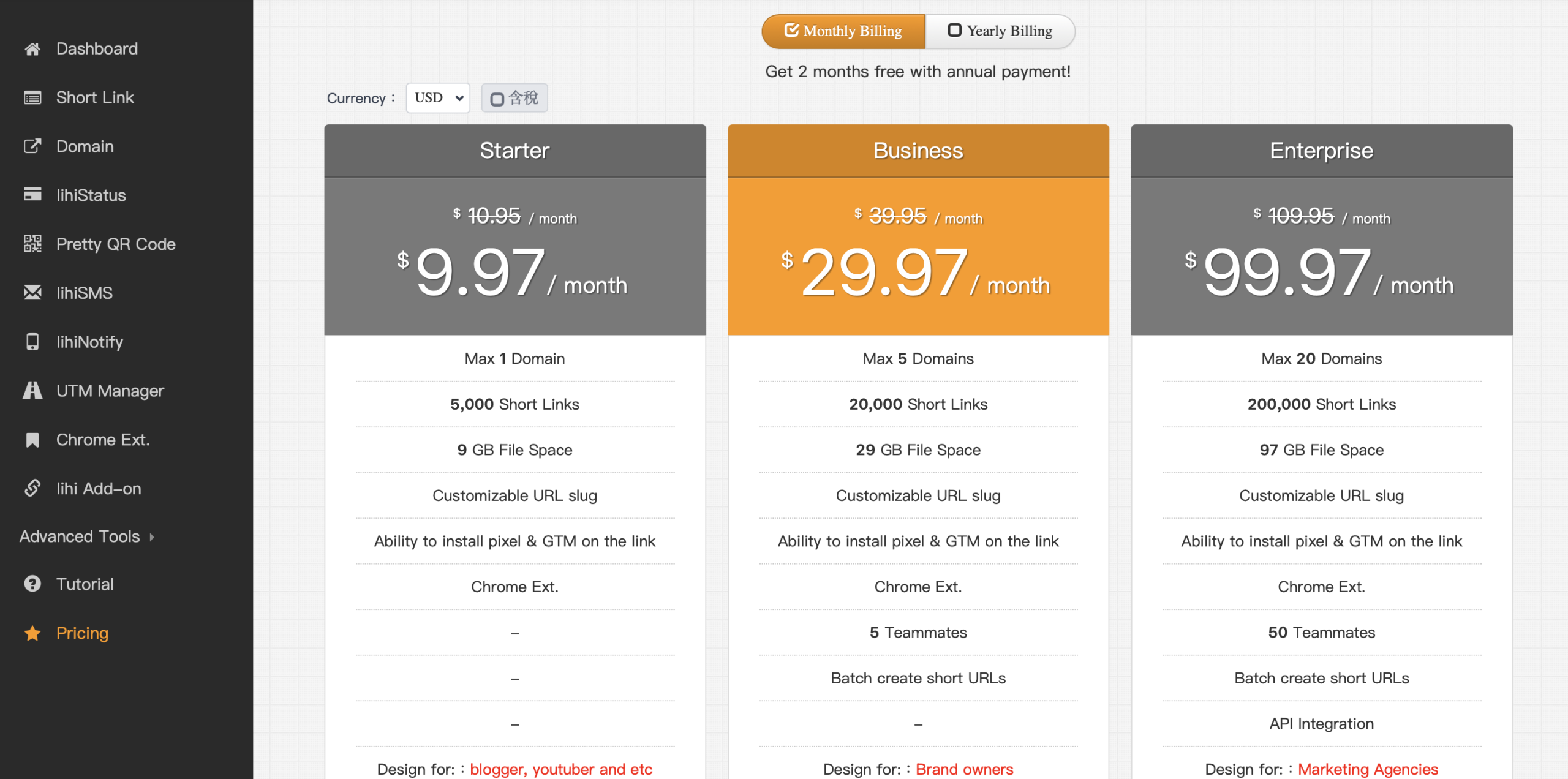The height and width of the screenshot is (779, 1568).
Task: Click the Domain external-link icon
Action: tap(32, 146)
